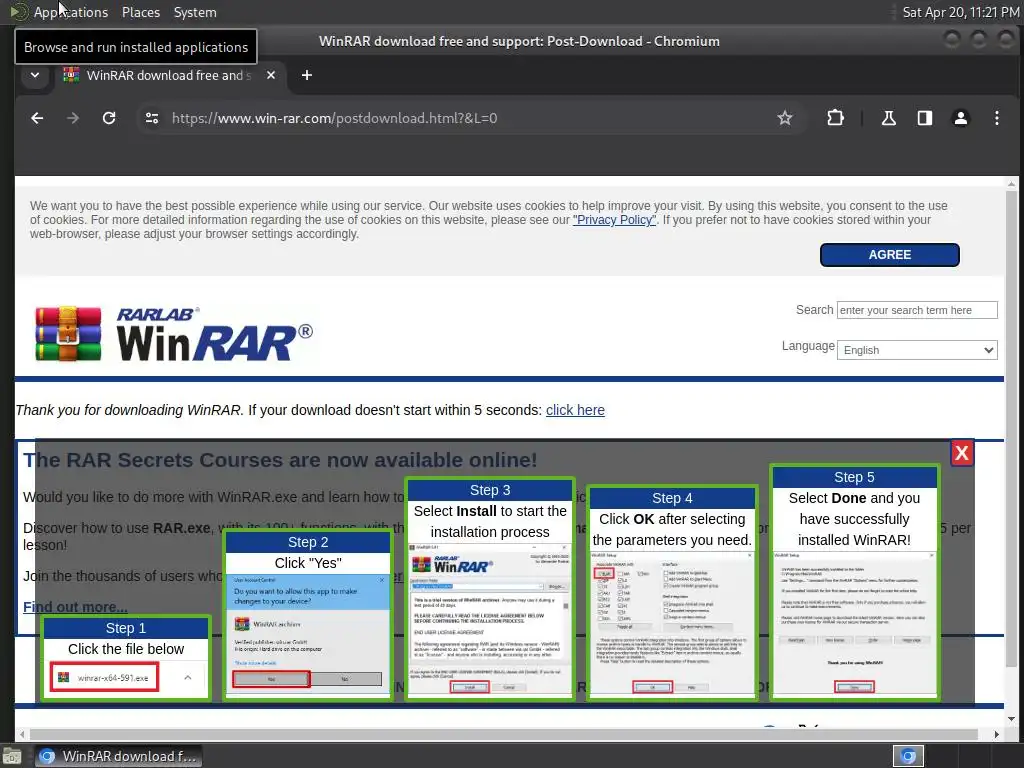Open the extensions puzzle icon

(835, 118)
